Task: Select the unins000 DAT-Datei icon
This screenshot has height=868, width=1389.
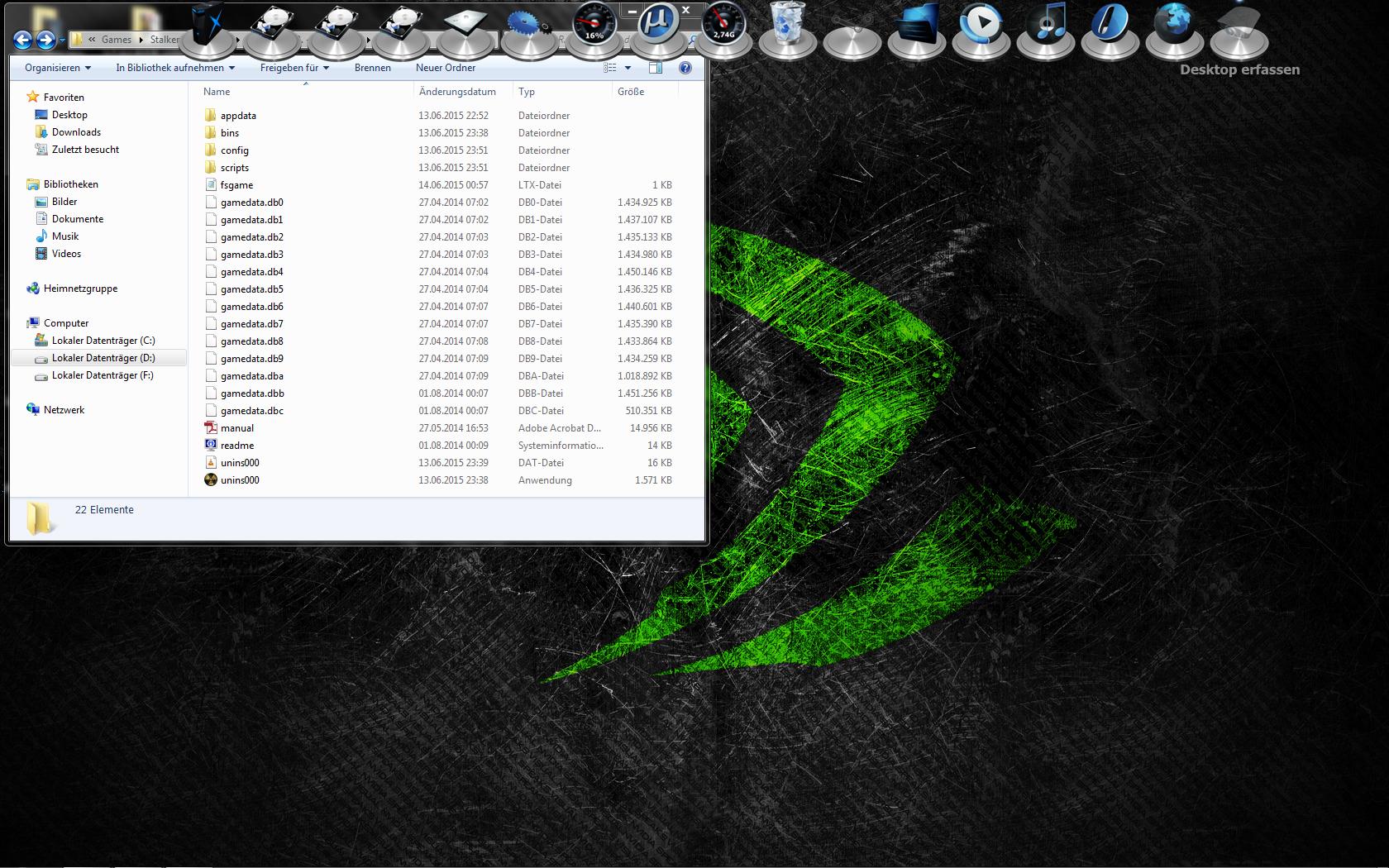Action: [211, 463]
